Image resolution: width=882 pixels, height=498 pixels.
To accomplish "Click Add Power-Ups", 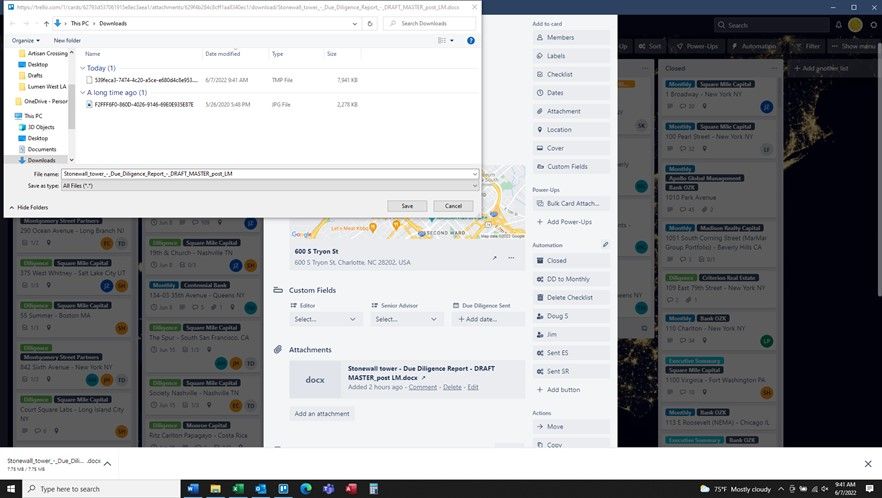I will [x=571, y=222].
